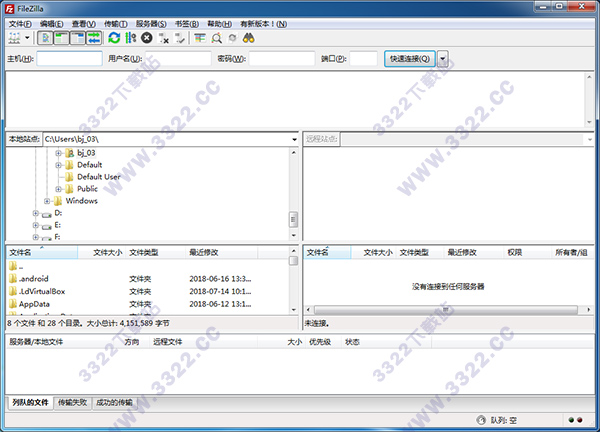Toggle the transfer queue display
Screen dimensions: 600x432
[94, 38]
